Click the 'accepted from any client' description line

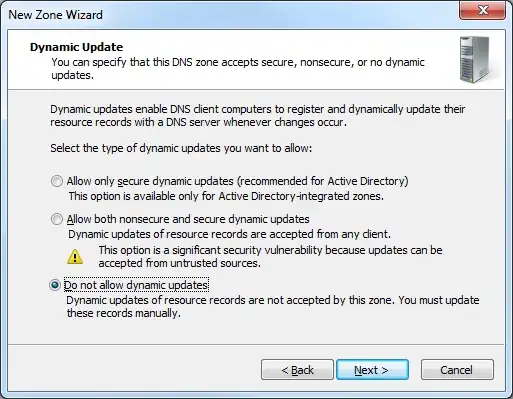[x=229, y=234]
